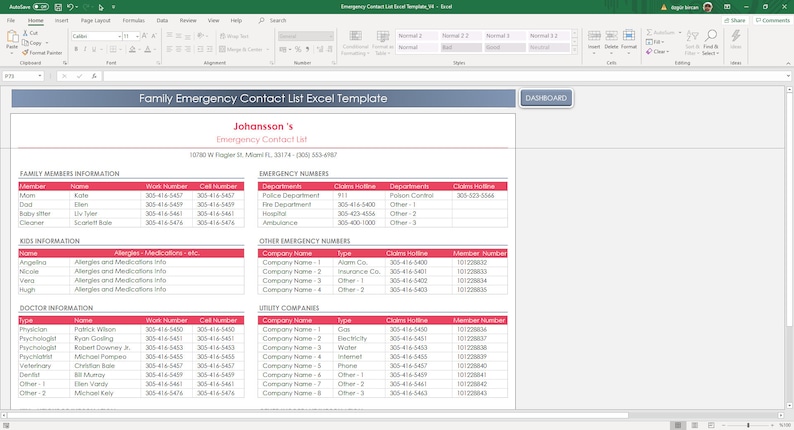Click the Save icon in the title bar

pyautogui.click(x=58, y=7)
